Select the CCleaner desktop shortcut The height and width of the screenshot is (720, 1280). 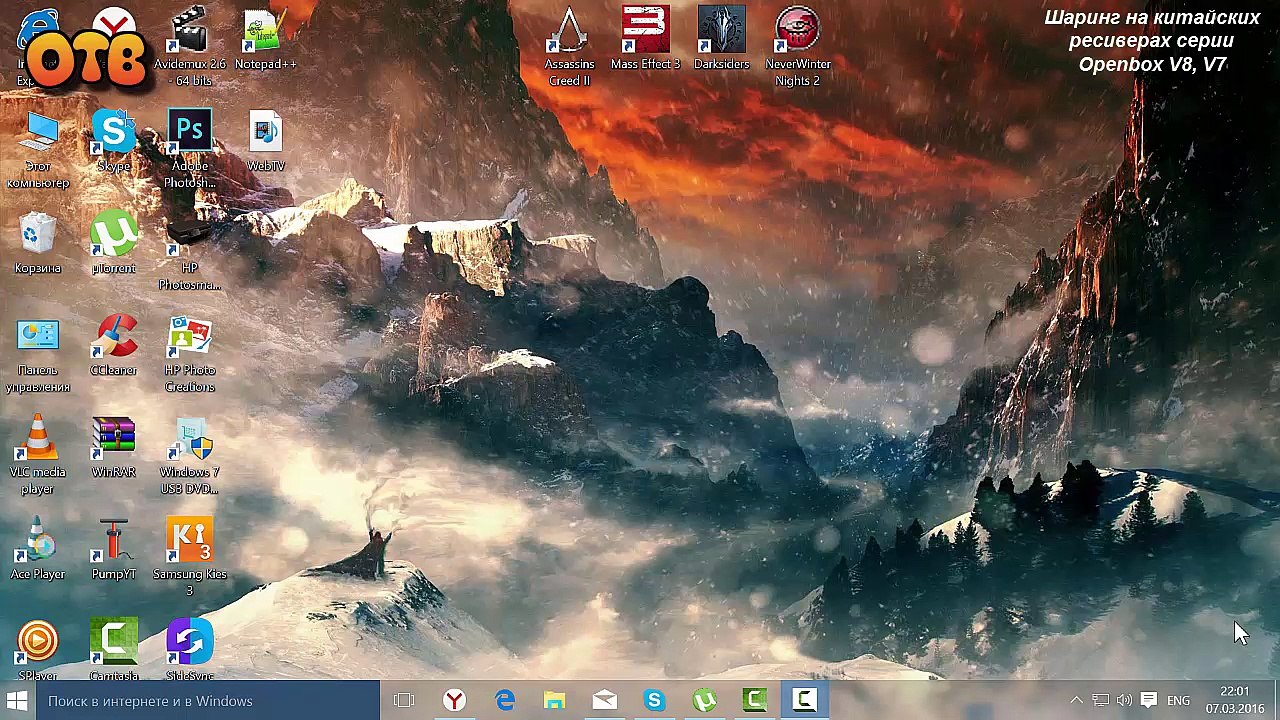coord(114,346)
